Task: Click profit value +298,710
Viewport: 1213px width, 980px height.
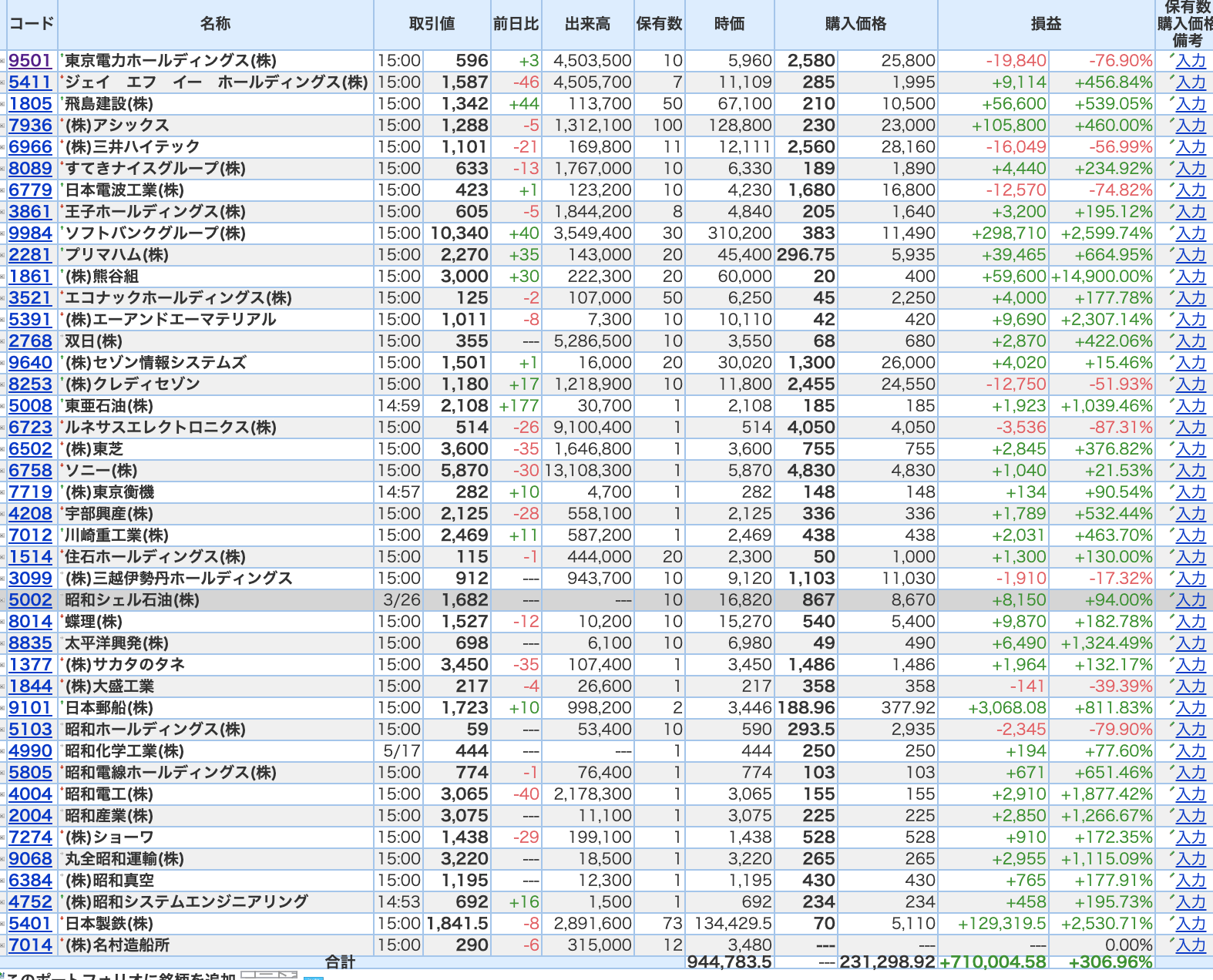Action: point(1009,233)
